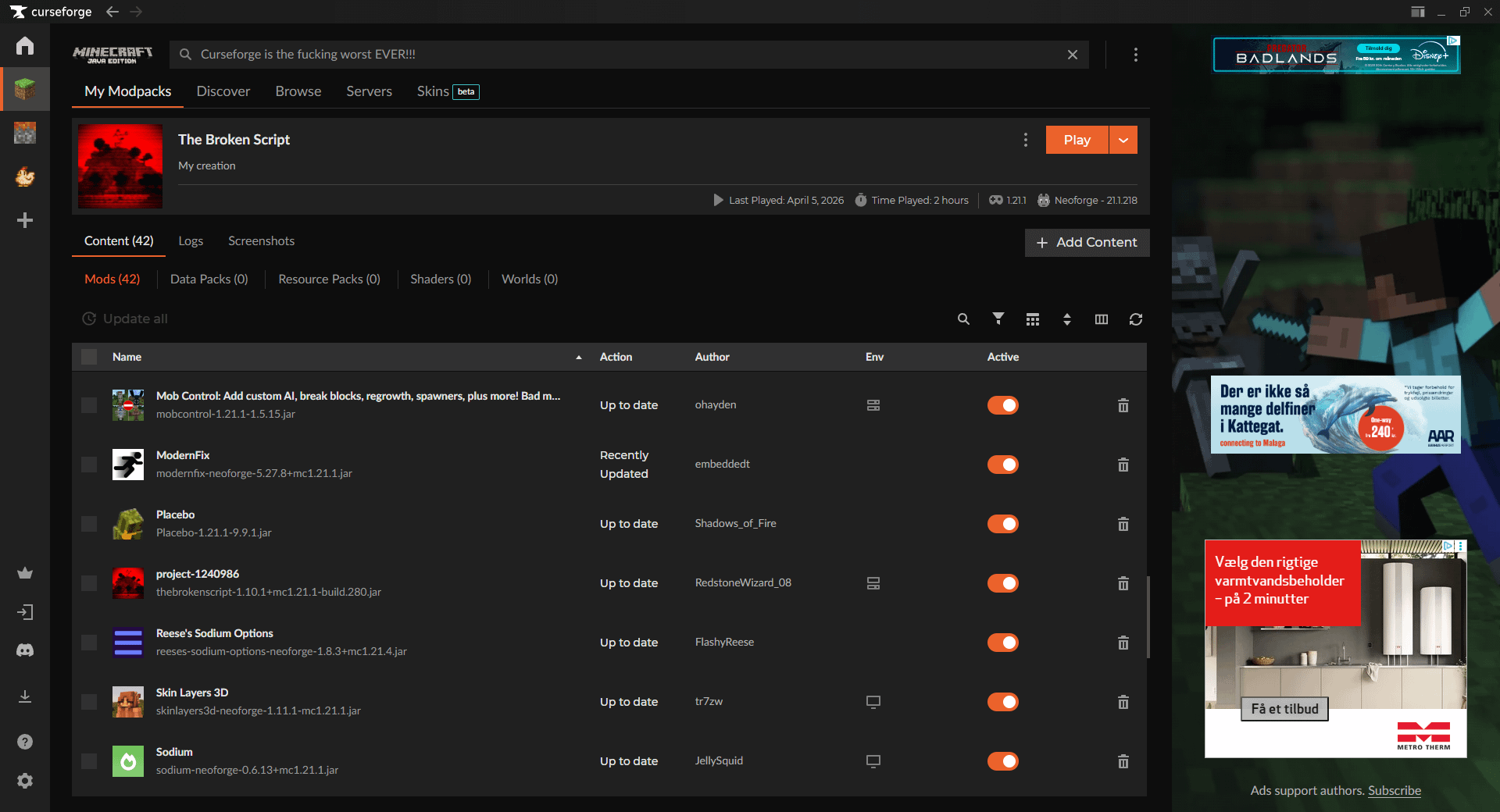This screenshot has height=812, width=1500.
Task: Open the third game icon below Minecraft
Action: (25, 176)
